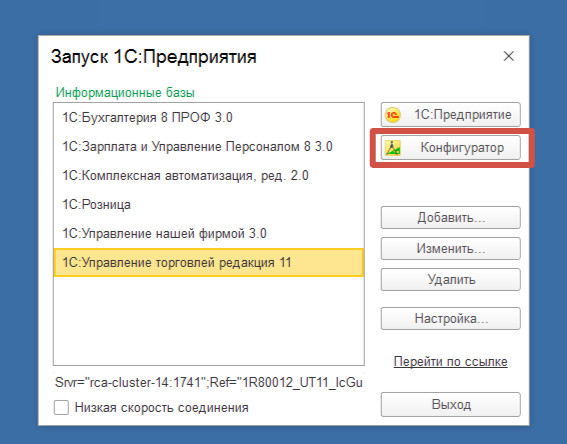
Task: Click the Добавить... button
Action: 451,218
